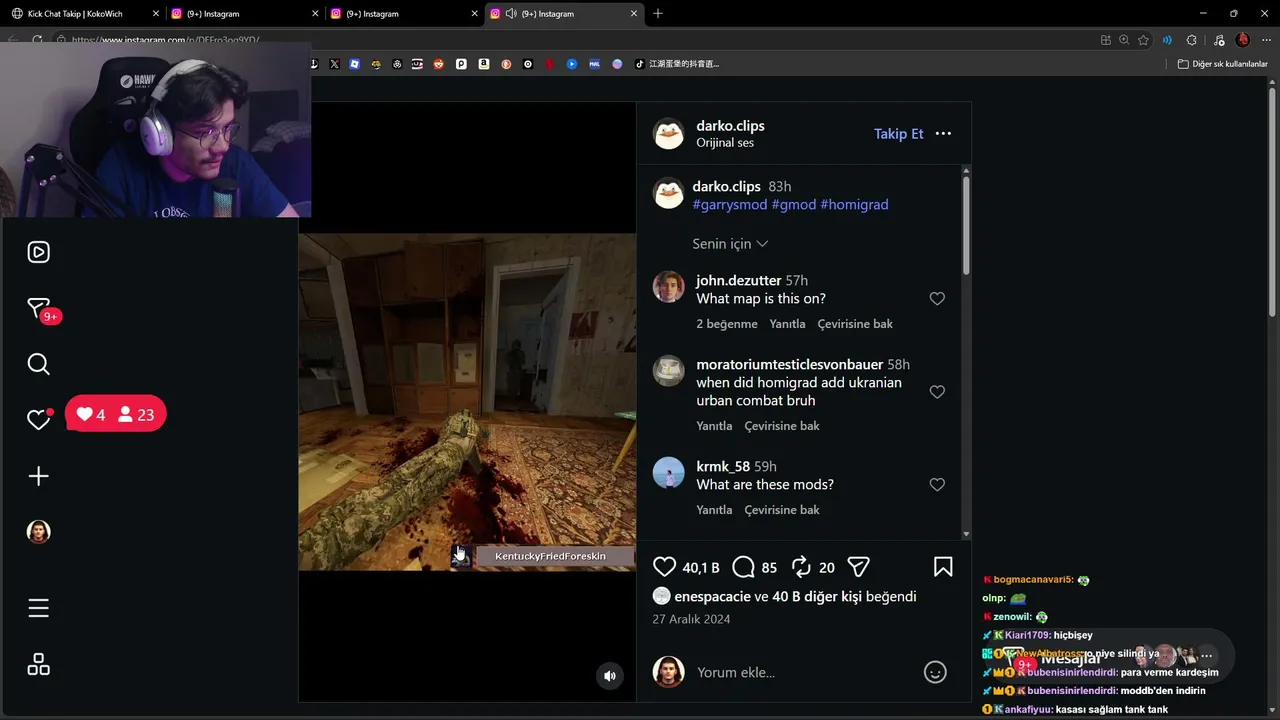Like moratoriumtesticlesvonbauer's comment
The height and width of the screenshot is (720, 1280).
937,392
